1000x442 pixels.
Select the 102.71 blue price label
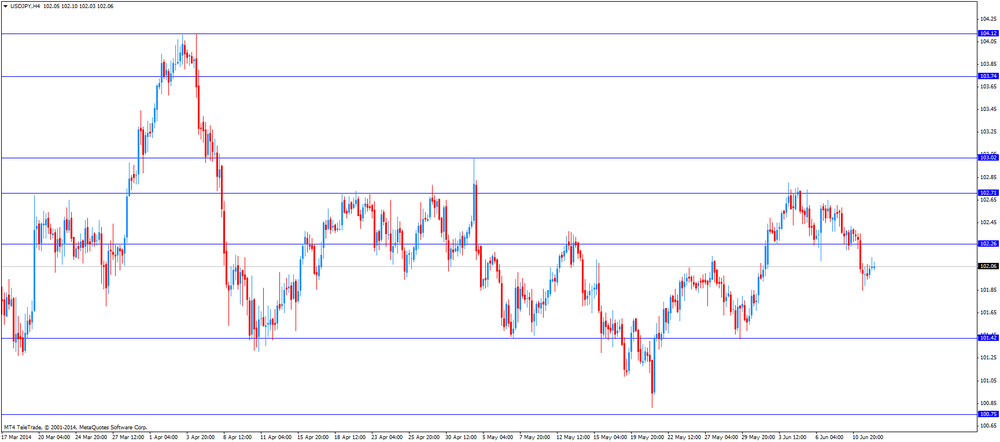tap(988, 192)
